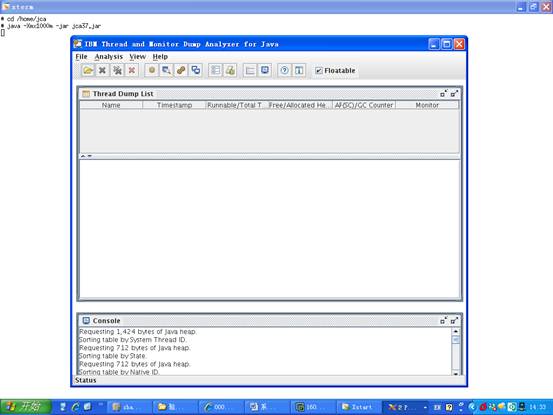Sort by the Timestamp column header

174,105
